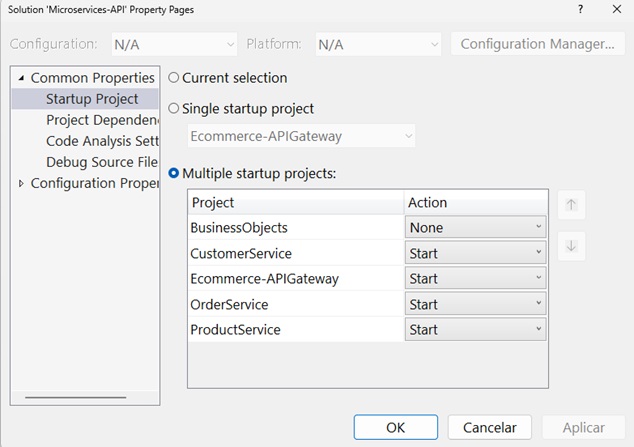Open Action dropdown for Ecommerce-APIGateway
This screenshot has width=634, height=447.
coord(475,278)
